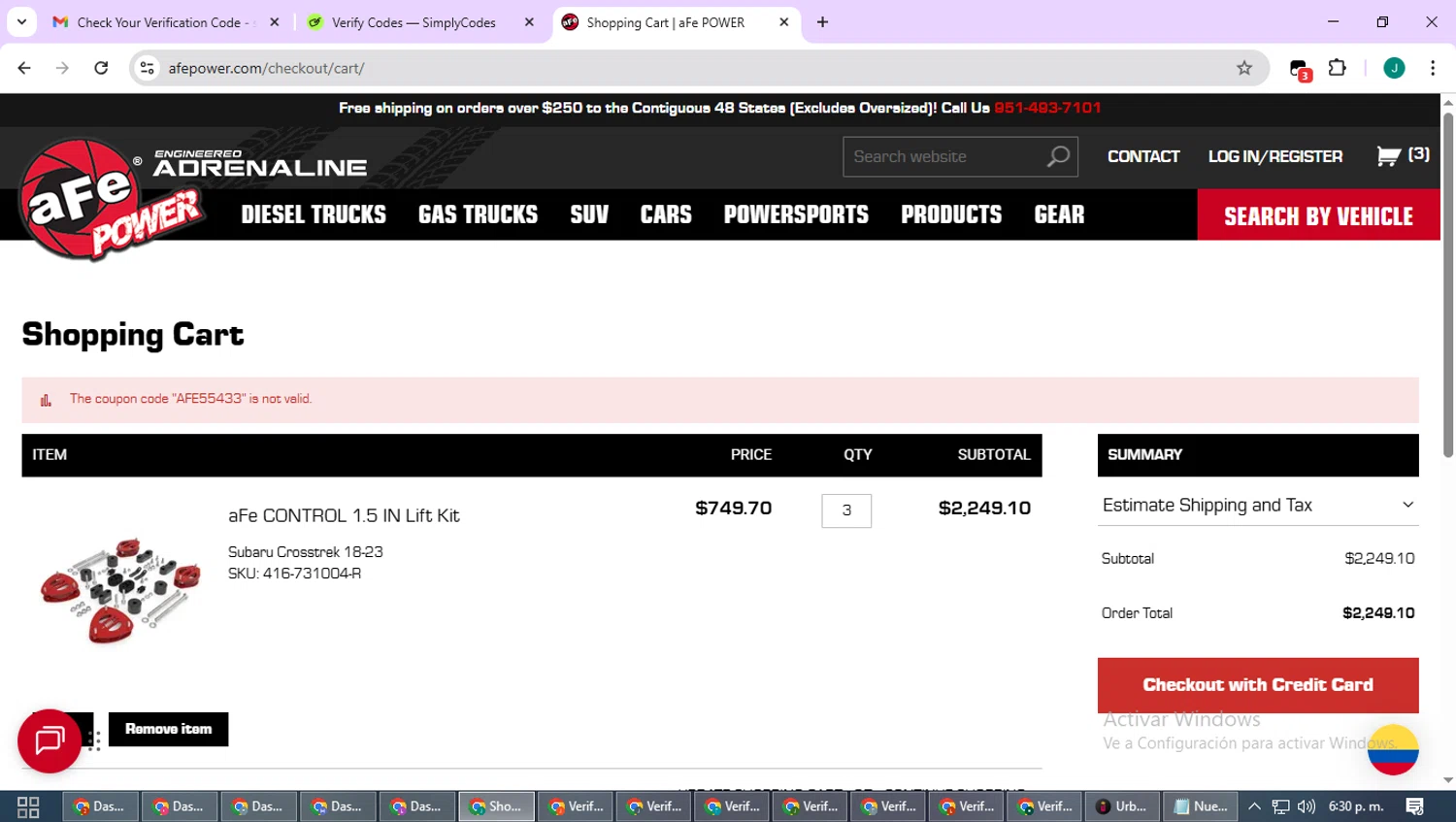The height and width of the screenshot is (822, 1456).
Task: Switch to the Verify Codes — SimplyCodes tab
Action: 414,22
